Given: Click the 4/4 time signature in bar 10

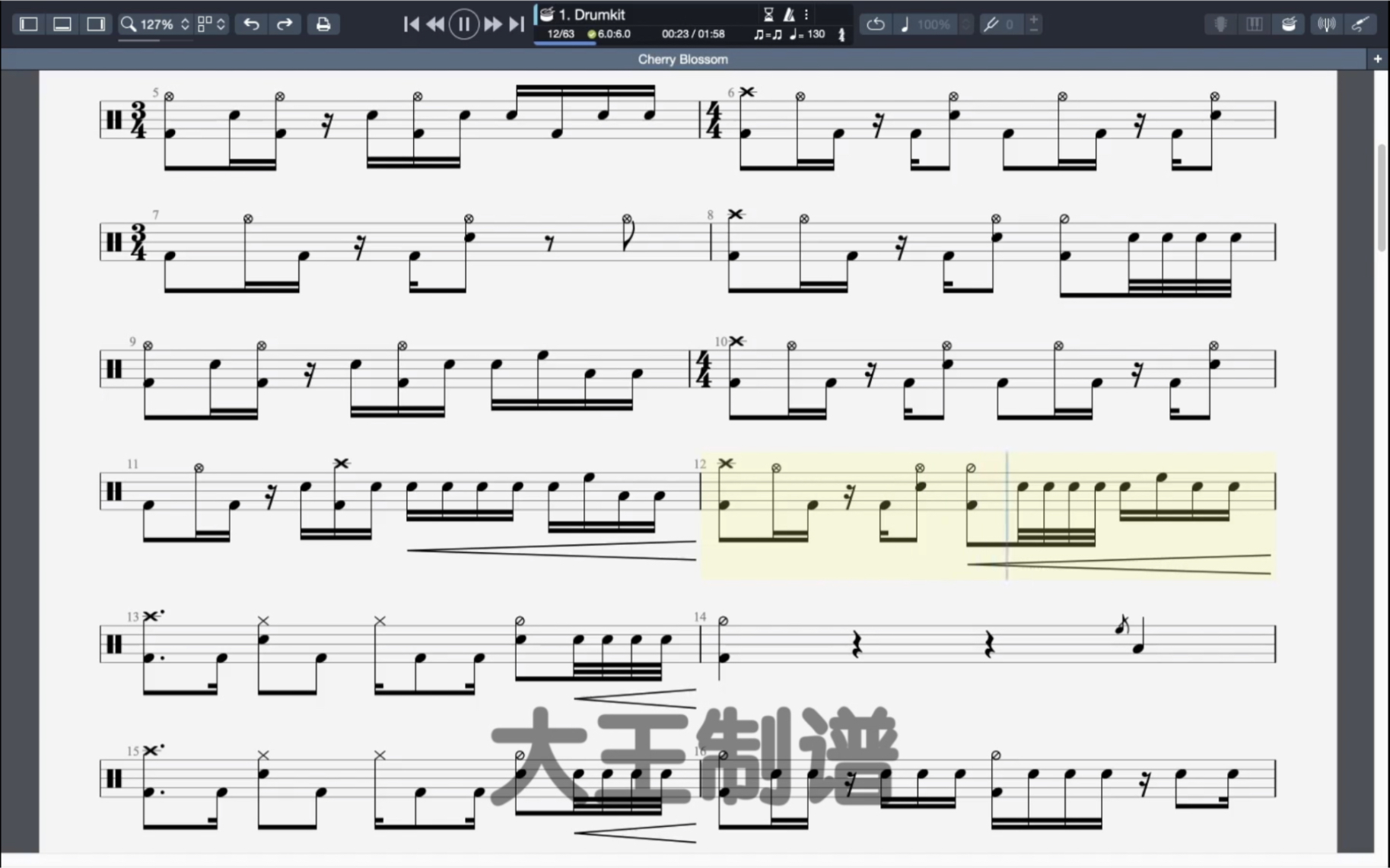Looking at the screenshot, I should click(704, 370).
